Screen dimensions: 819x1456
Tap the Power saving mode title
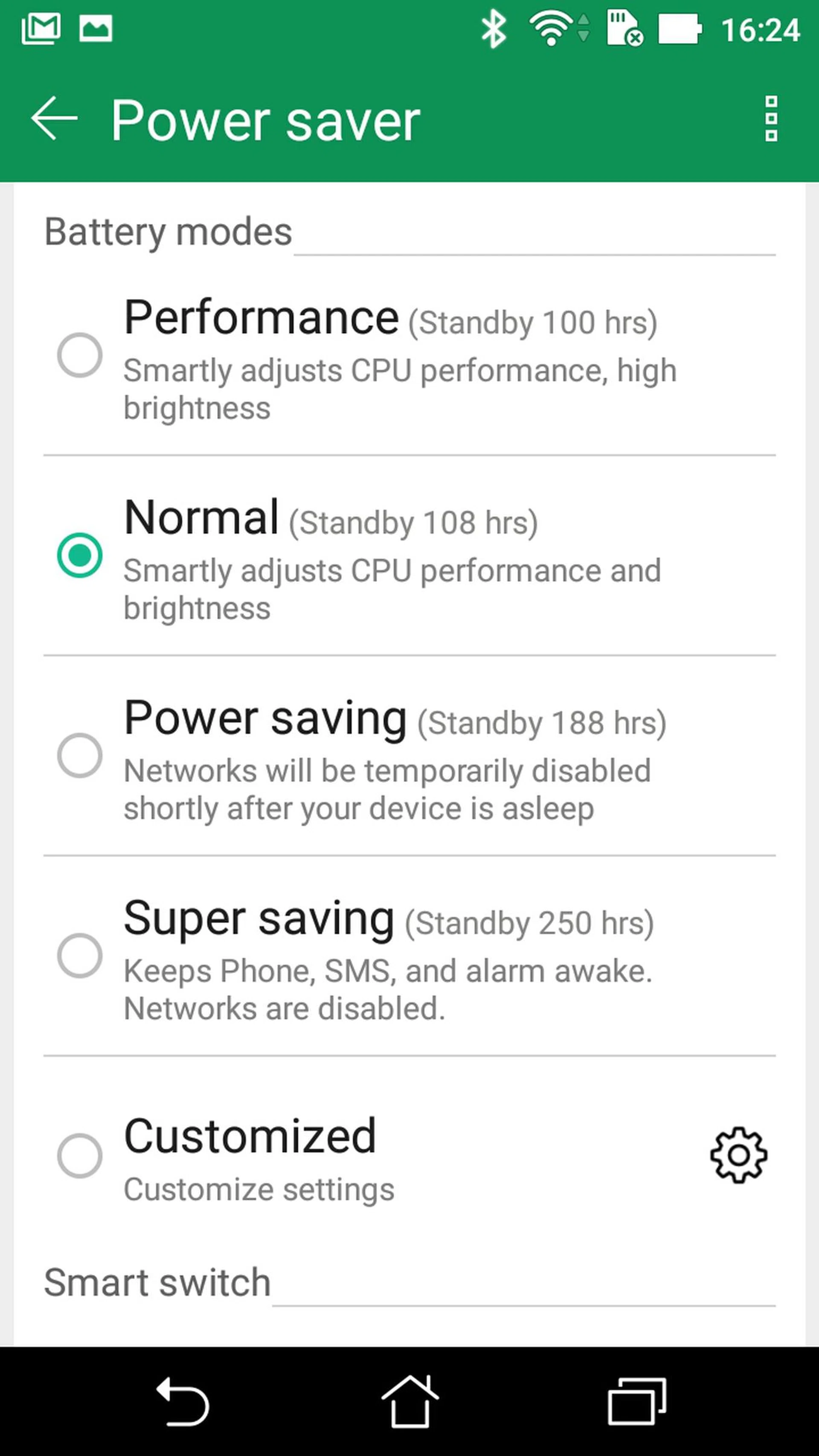[266, 718]
